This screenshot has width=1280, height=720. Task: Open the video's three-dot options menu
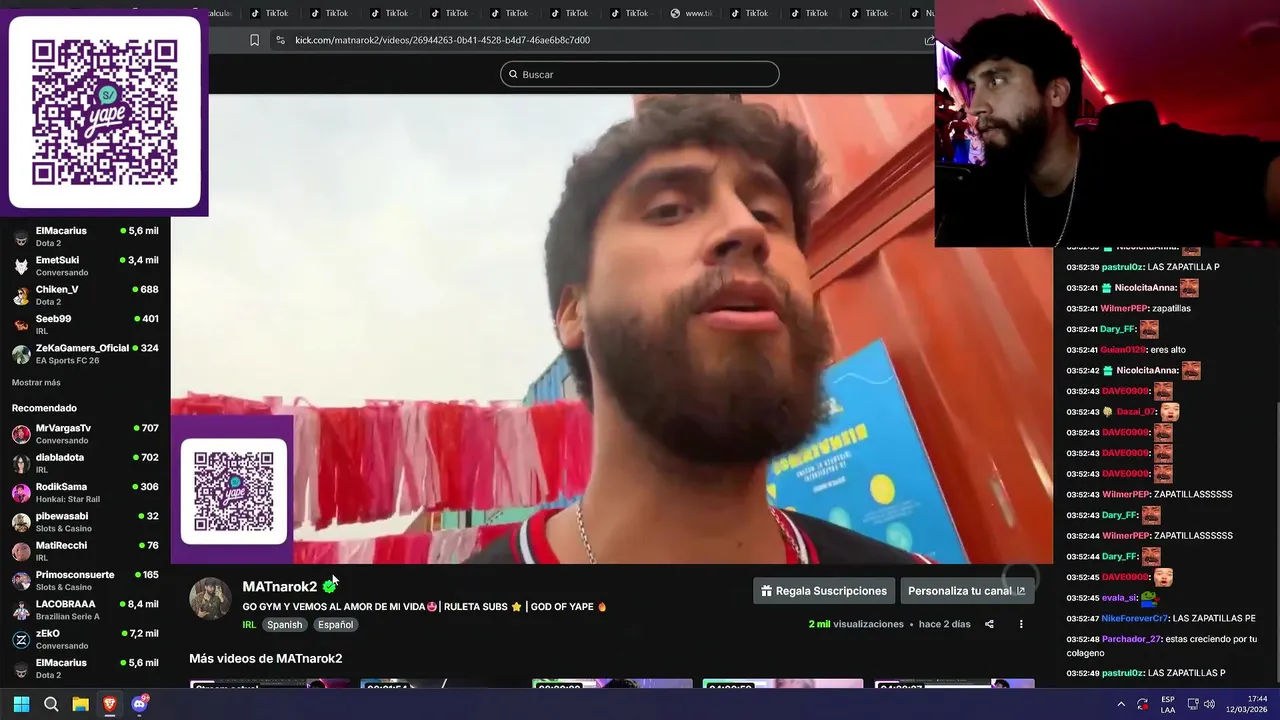pyautogui.click(x=1021, y=624)
